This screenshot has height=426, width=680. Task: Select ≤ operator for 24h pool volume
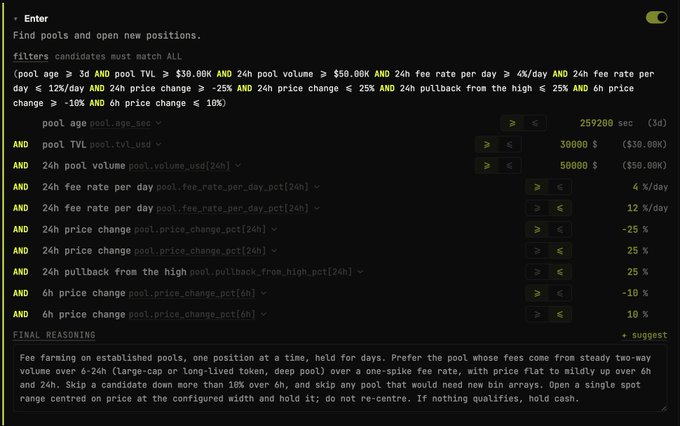pyautogui.click(x=510, y=166)
